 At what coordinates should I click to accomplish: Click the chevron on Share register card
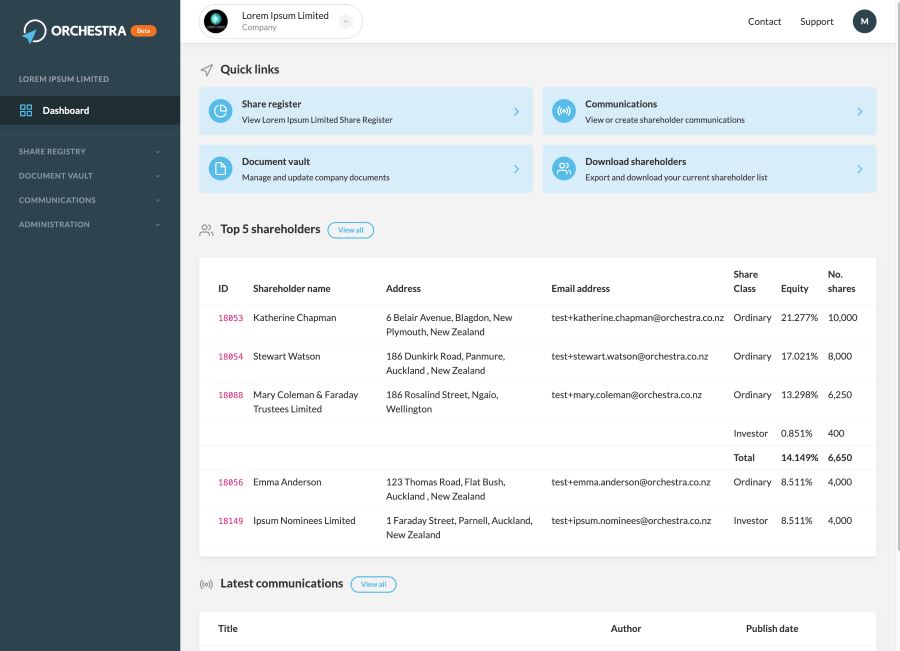click(x=516, y=111)
